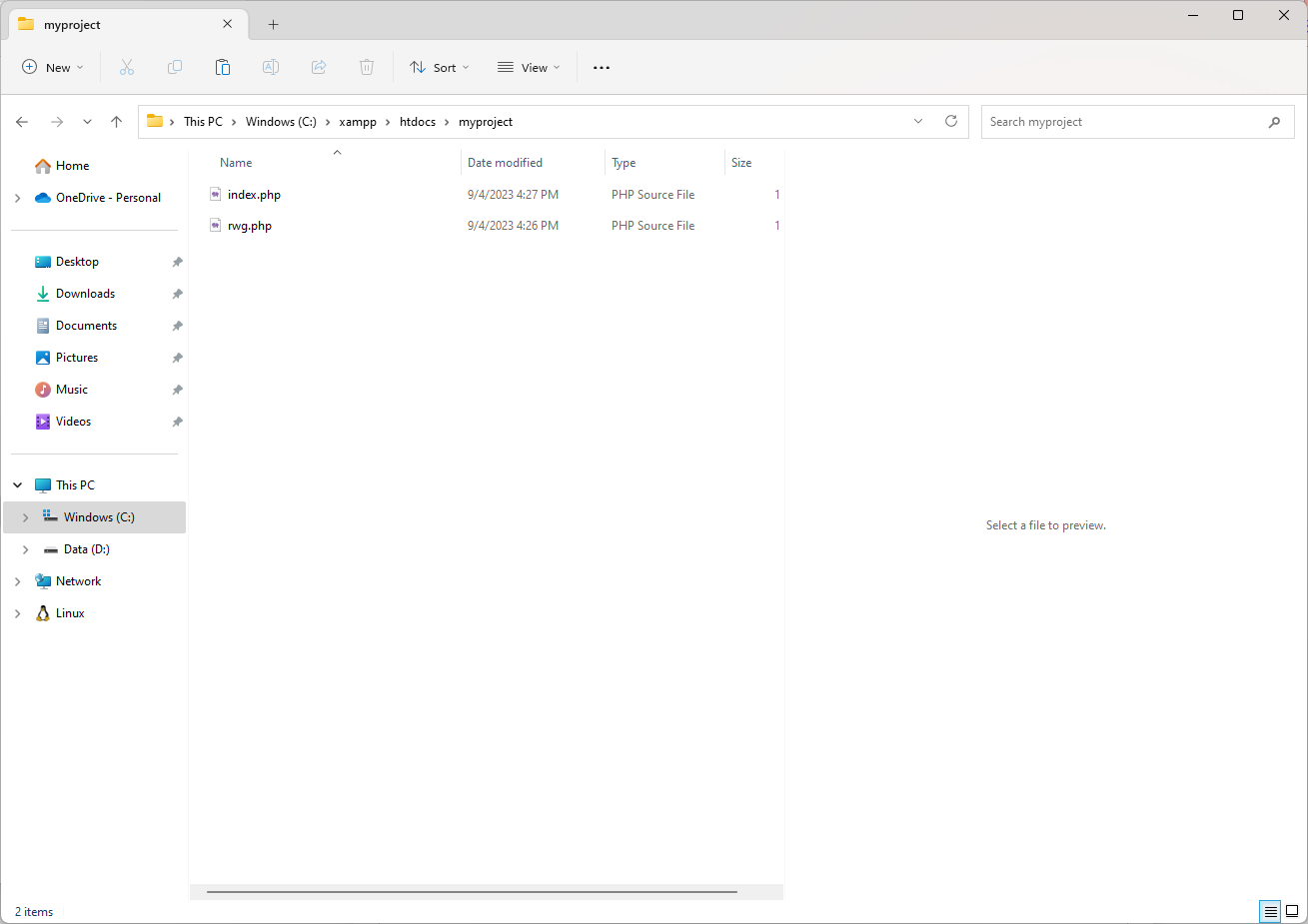Open the Sort dropdown menu
This screenshot has height=924, width=1308.
tap(440, 67)
